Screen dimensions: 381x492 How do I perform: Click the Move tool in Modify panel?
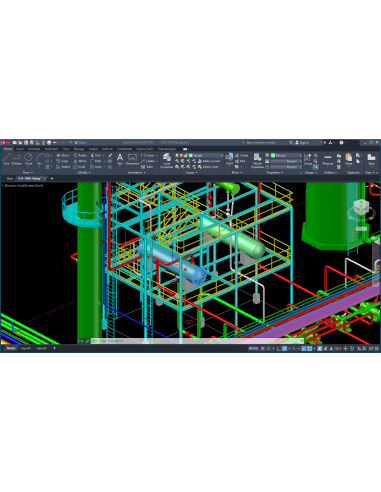coord(62,155)
